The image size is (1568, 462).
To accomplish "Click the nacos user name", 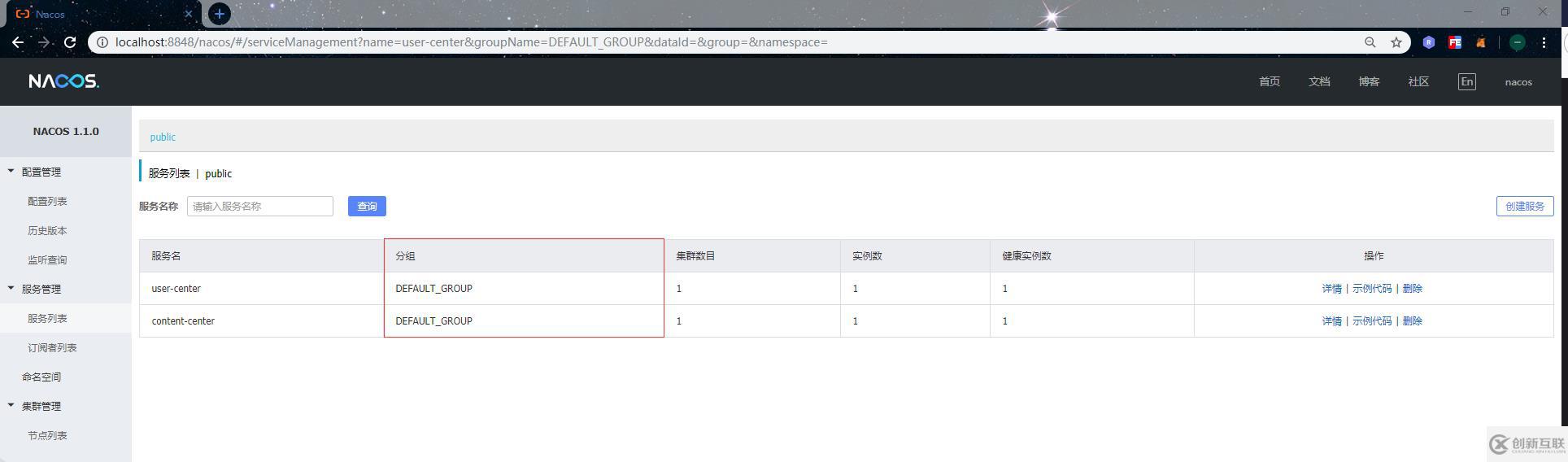I will coord(1518,82).
